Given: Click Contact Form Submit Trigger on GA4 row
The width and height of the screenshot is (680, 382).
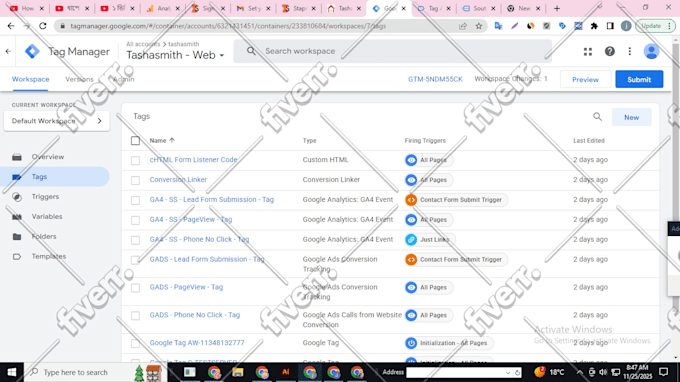Looking at the screenshot, I should [x=456, y=200].
